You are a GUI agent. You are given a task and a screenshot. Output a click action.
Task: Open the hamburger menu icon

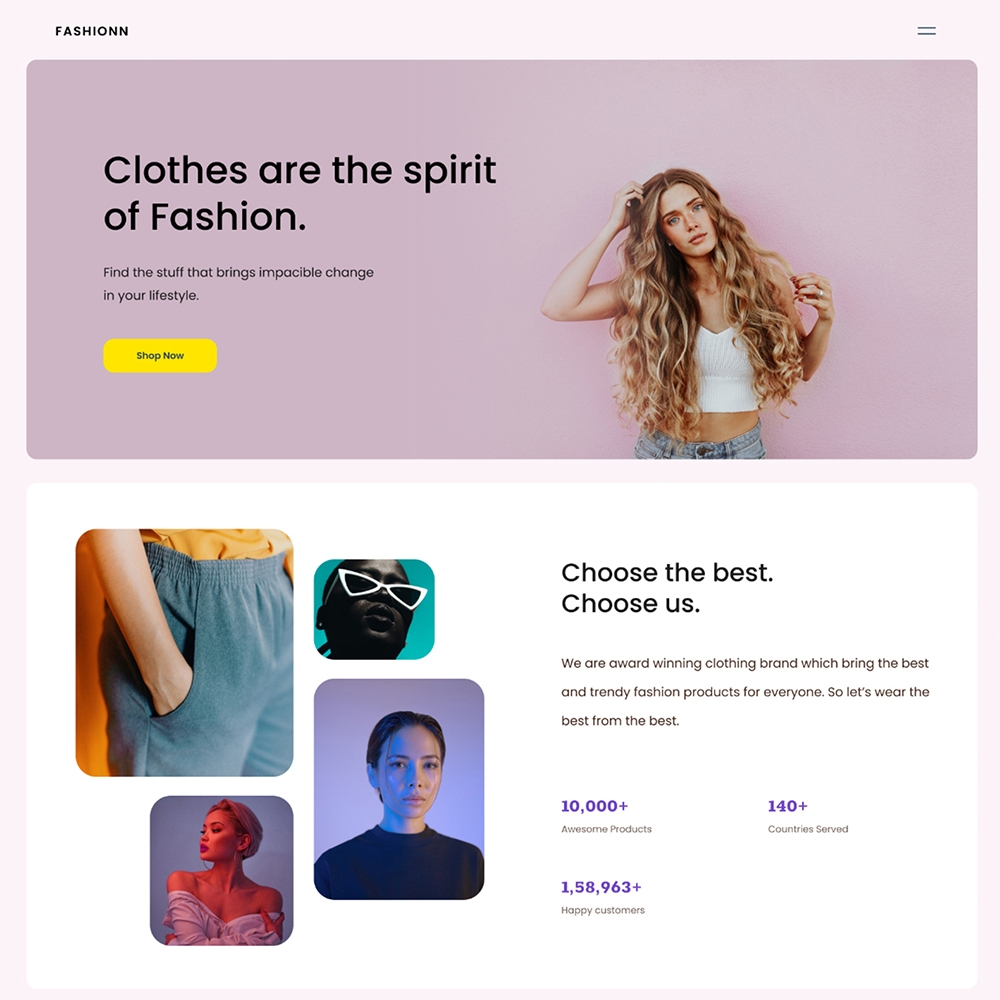pyautogui.click(x=926, y=31)
